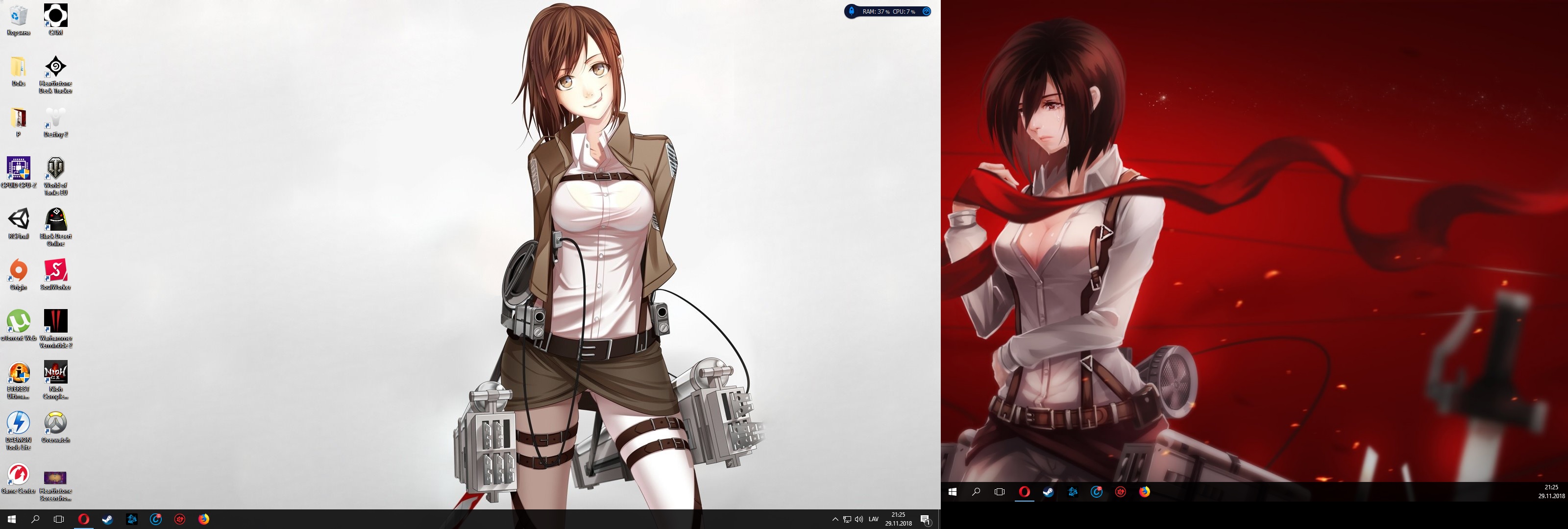This screenshot has height=529, width=1568.
Task: Open DAEMON Tools Lite shortcut
Action: pos(18,431)
